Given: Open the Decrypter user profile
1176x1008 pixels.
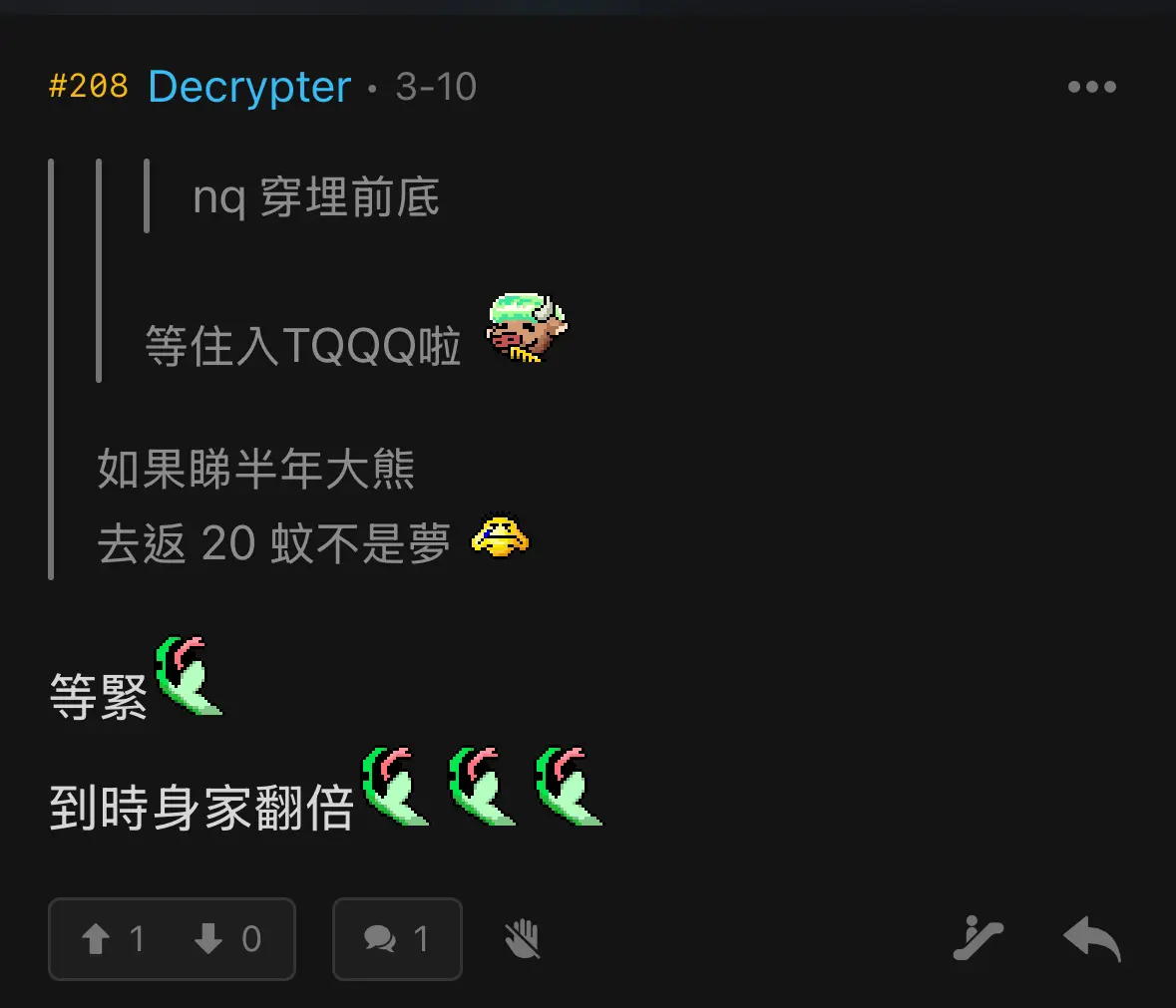Looking at the screenshot, I should tap(249, 87).
